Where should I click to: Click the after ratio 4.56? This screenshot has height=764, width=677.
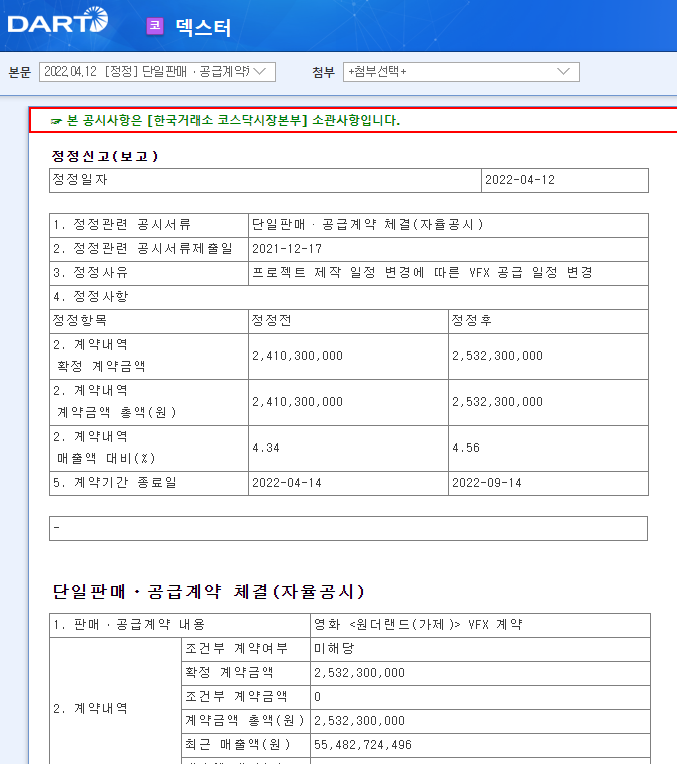(x=466, y=448)
